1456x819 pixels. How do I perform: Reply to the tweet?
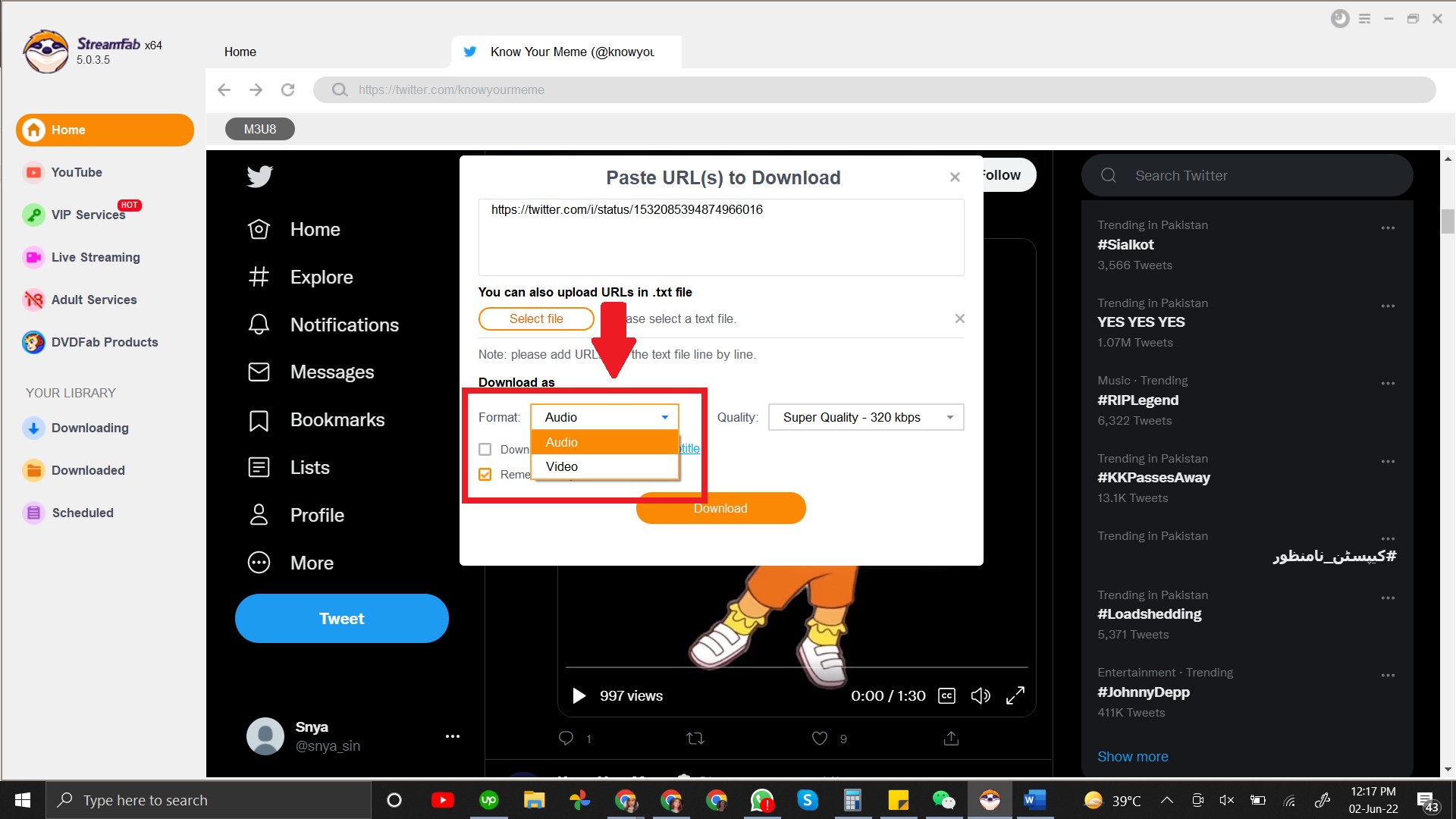coord(566,738)
